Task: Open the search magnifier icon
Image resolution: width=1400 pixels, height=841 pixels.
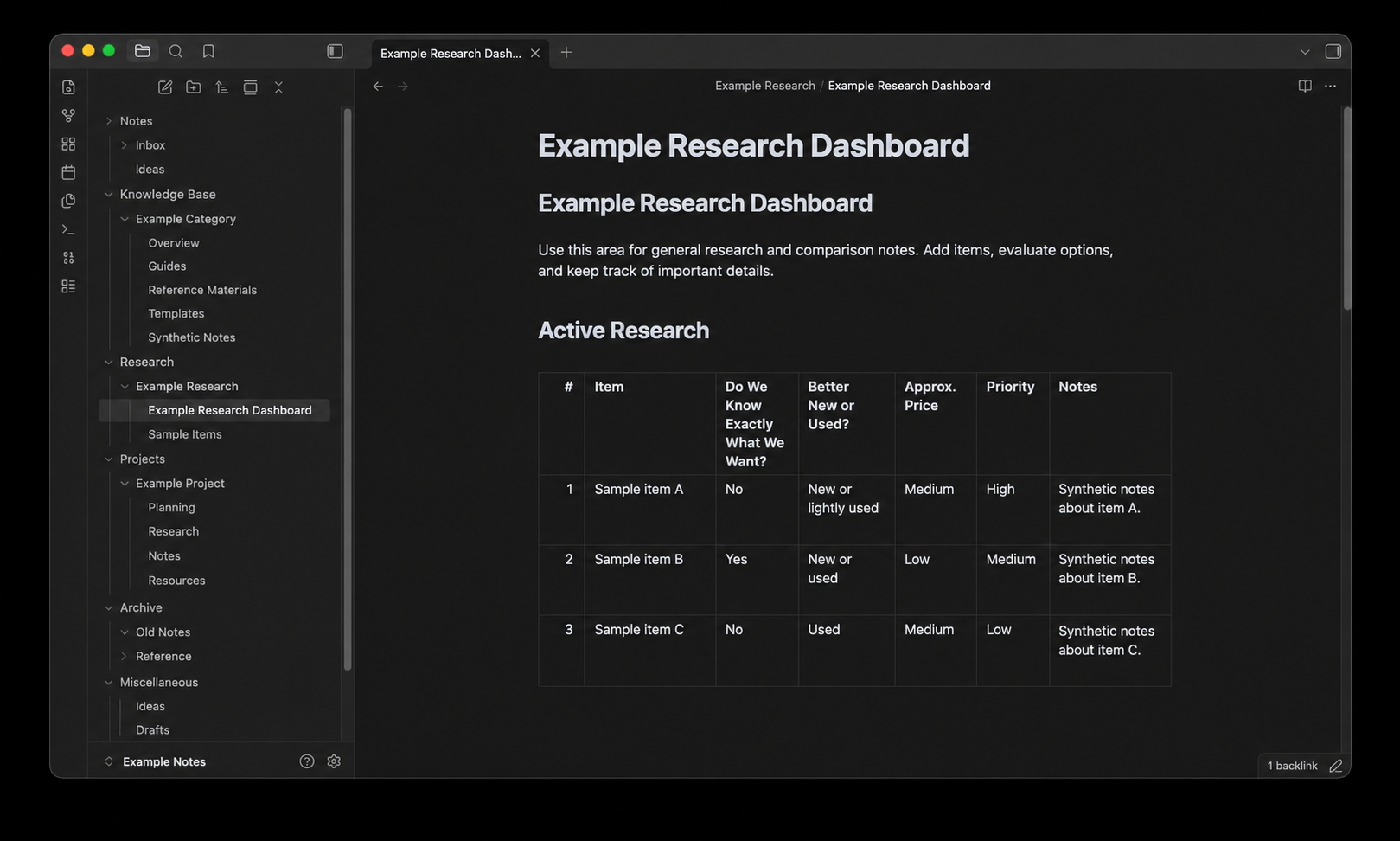Action: point(176,51)
